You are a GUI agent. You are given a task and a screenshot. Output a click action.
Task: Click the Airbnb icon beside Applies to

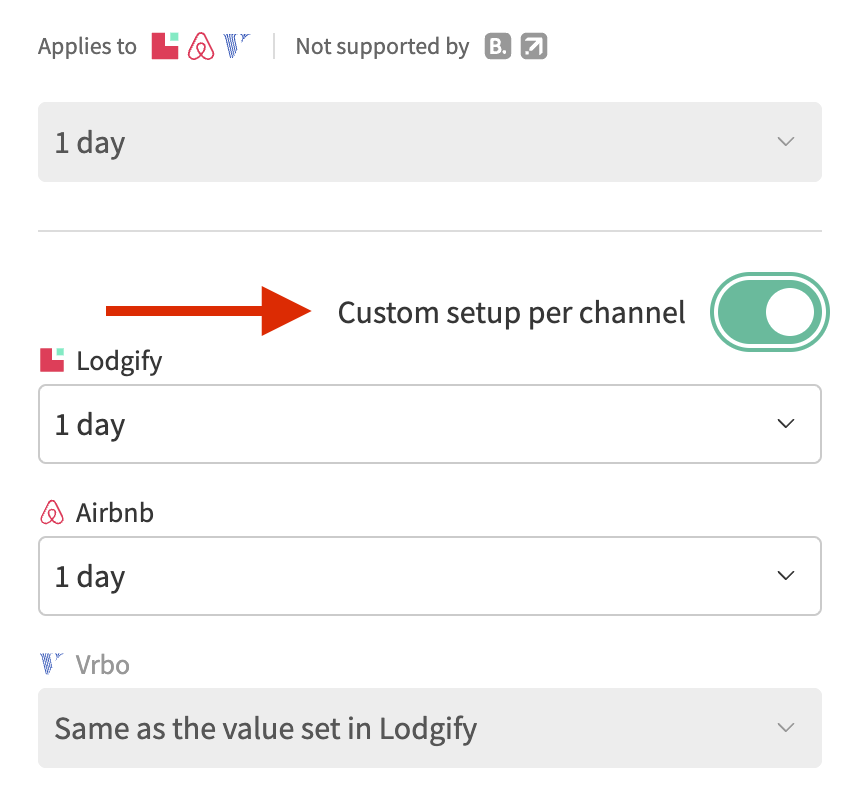[x=201, y=46]
